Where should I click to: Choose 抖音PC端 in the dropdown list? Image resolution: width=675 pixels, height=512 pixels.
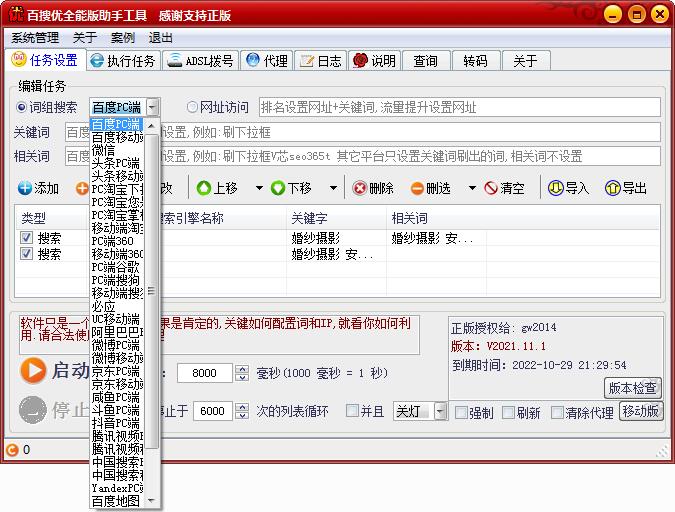pos(117,423)
